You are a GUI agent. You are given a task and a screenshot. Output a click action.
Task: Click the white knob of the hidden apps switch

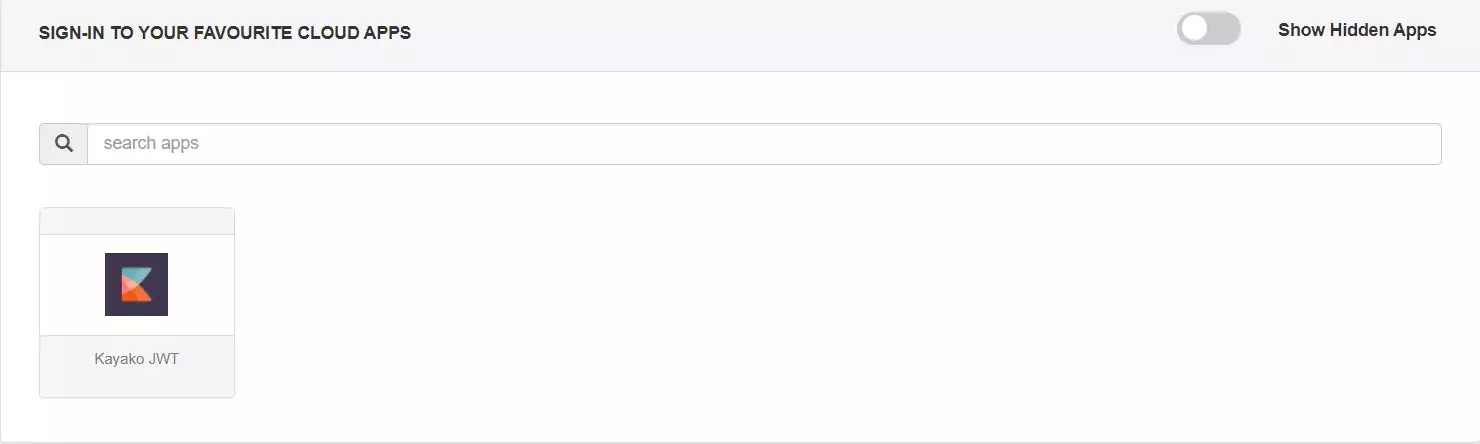coord(1194,29)
